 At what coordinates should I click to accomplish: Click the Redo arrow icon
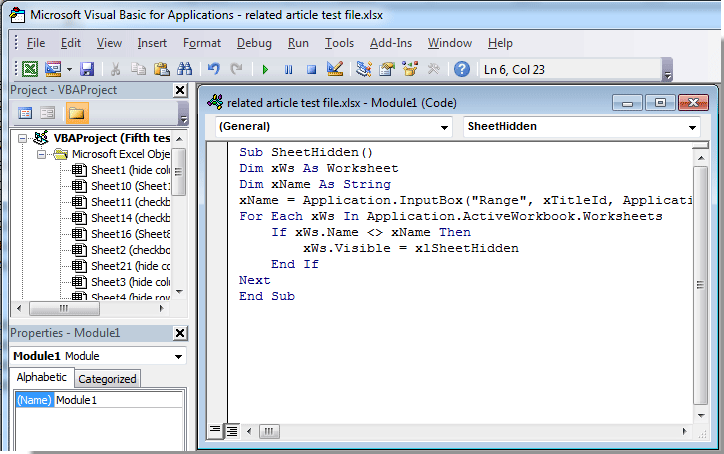(x=236, y=69)
